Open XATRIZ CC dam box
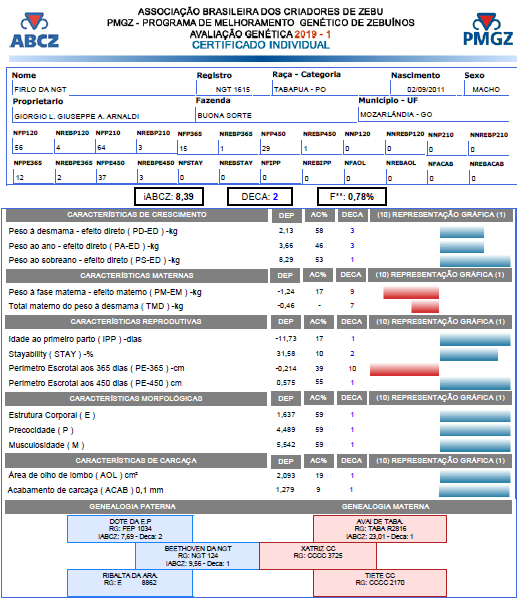Image resolution: width=517 pixels, height=598 pixels. [318, 556]
